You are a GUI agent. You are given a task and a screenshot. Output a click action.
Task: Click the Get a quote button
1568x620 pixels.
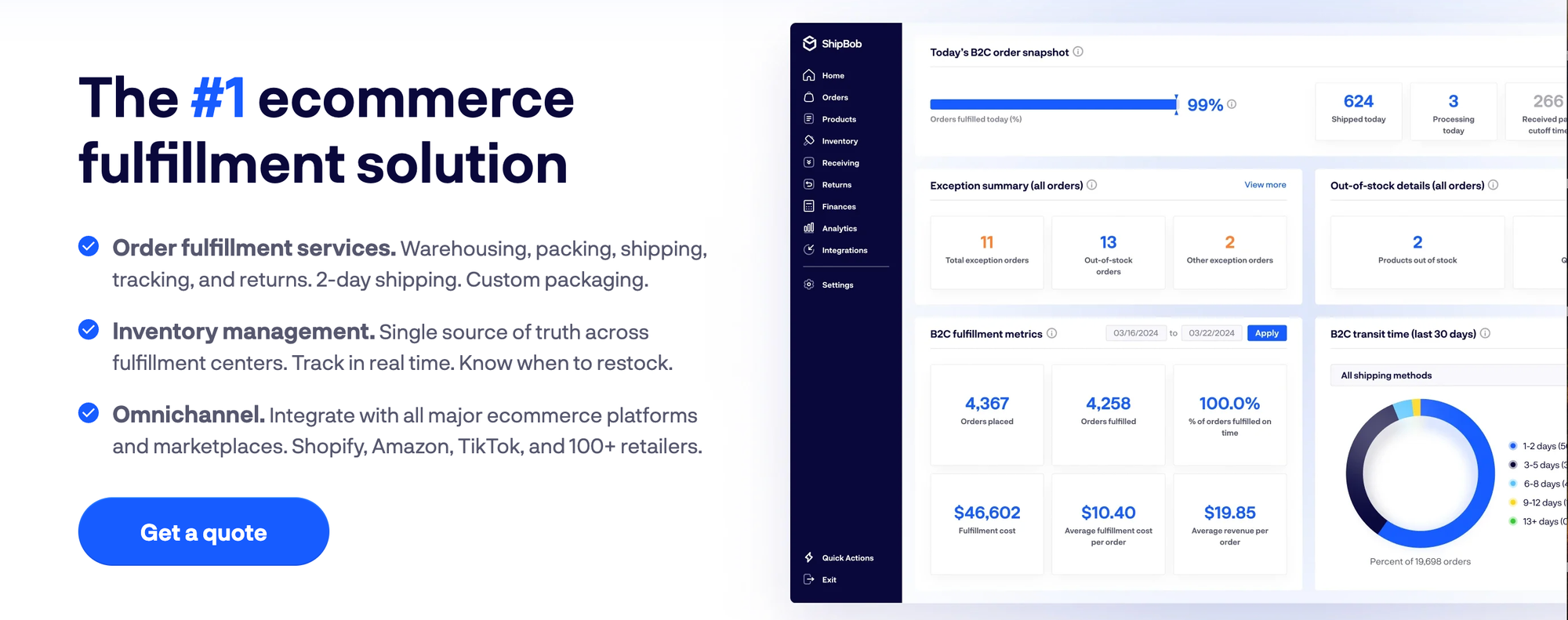(x=204, y=531)
